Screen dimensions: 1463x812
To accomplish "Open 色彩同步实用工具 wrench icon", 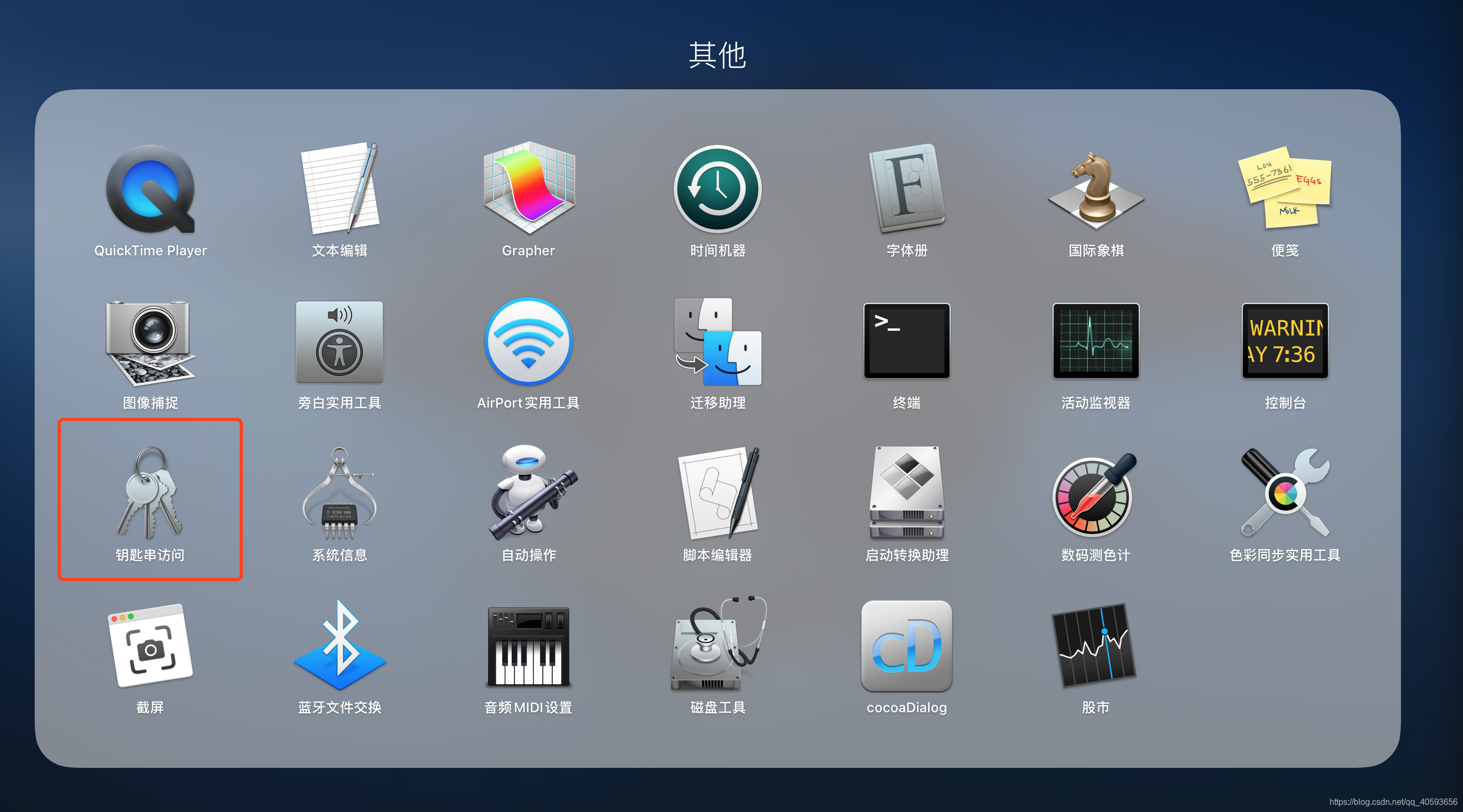I will point(1285,492).
